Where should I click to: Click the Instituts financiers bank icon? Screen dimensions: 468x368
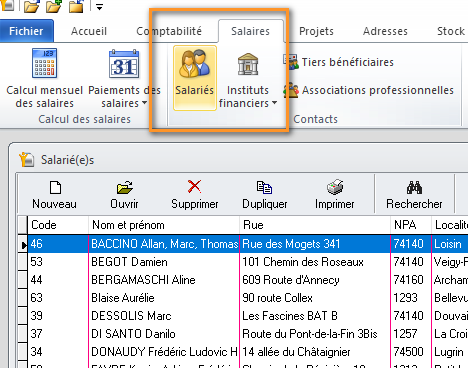pos(248,64)
